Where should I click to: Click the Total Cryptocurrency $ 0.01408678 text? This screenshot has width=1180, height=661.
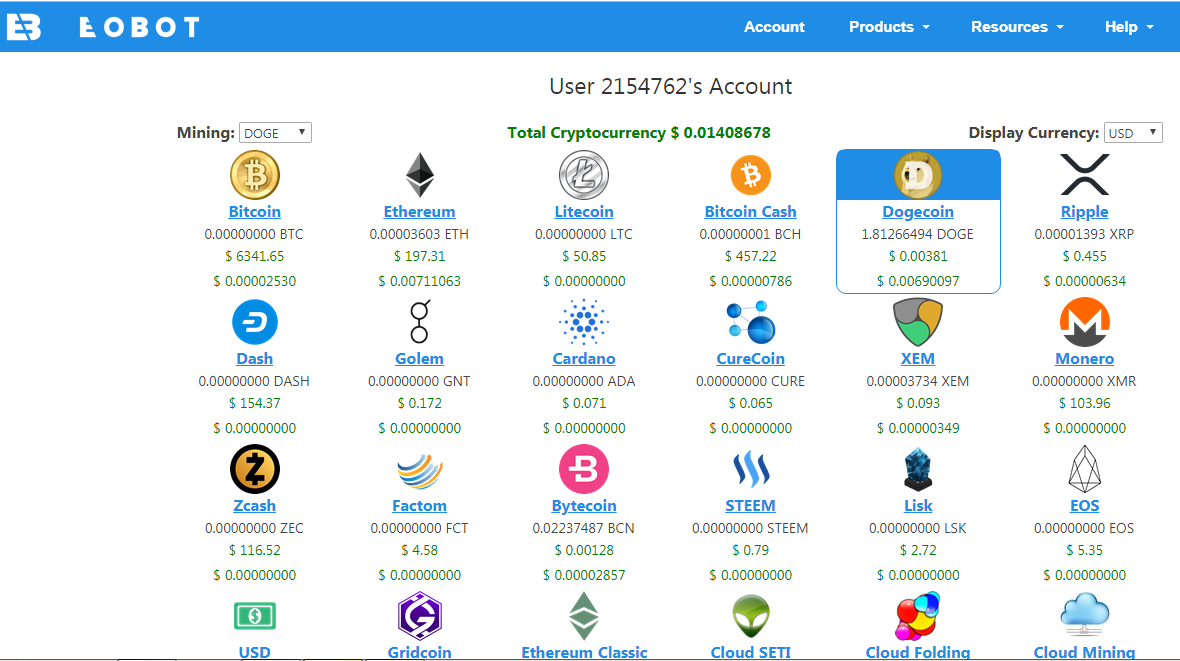click(x=639, y=133)
